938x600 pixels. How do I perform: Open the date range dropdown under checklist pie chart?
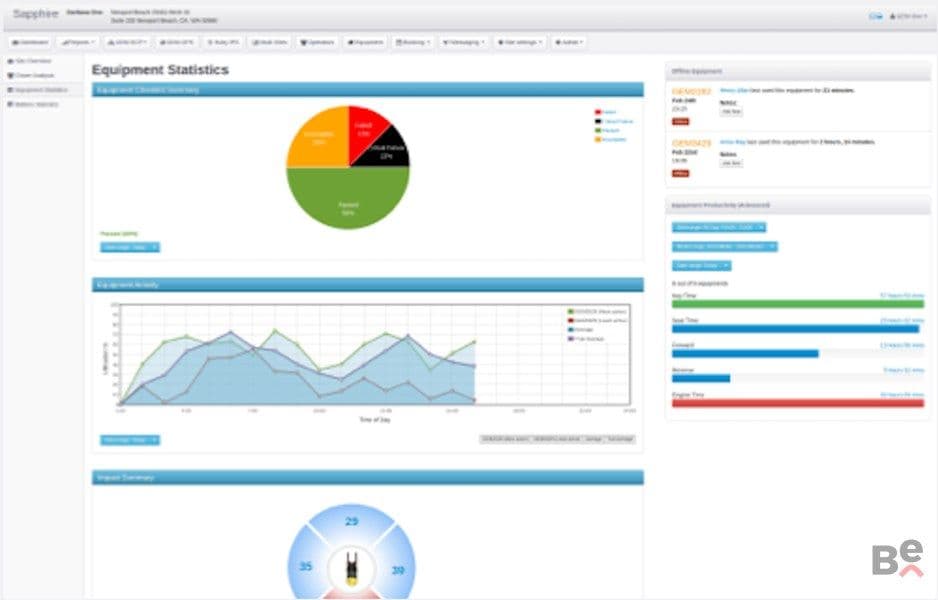coord(130,248)
